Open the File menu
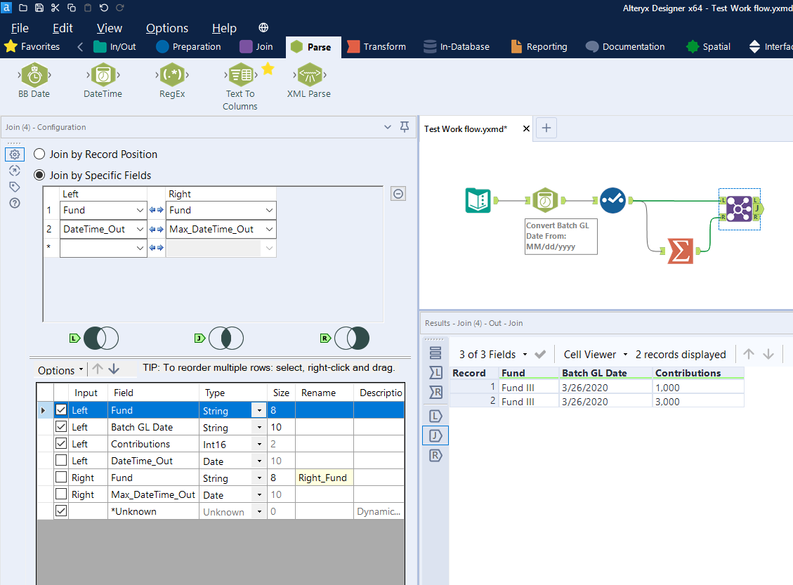 pyautogui.click(x=20, y=28)
